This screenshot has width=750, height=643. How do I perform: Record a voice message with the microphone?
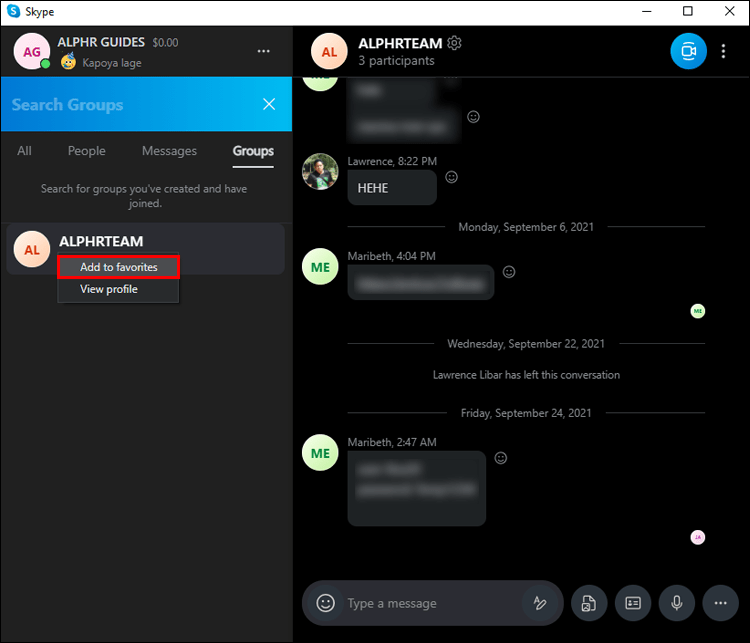(x=677, y=603)
